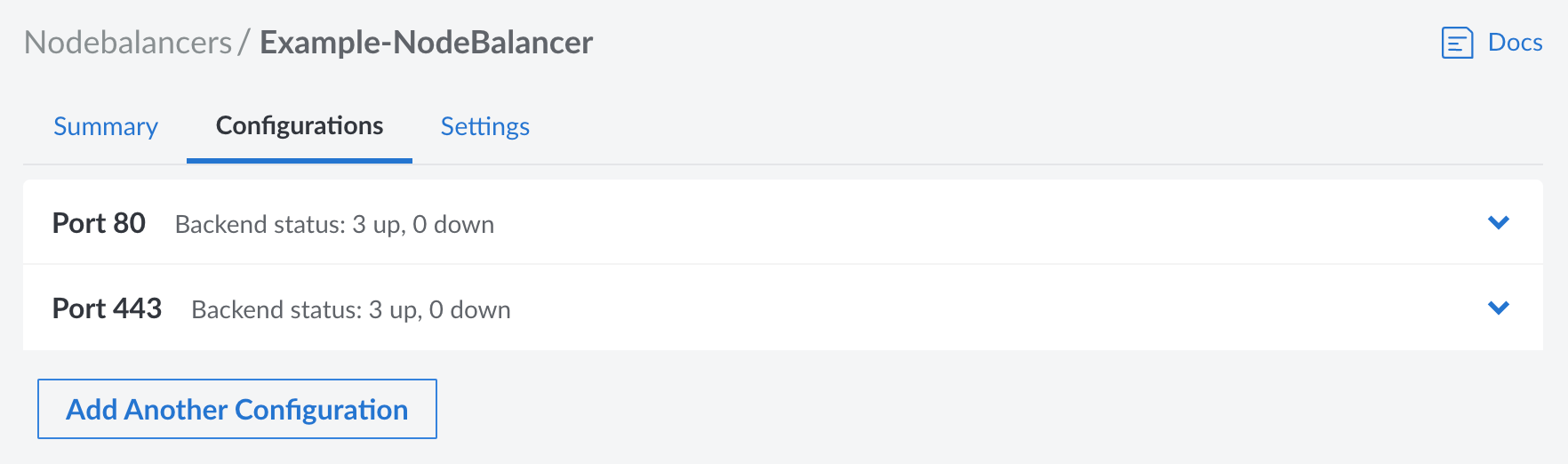Click the blue underline beneath Configurations
The image size is (1568, 464).
click(x=300, y=161)
